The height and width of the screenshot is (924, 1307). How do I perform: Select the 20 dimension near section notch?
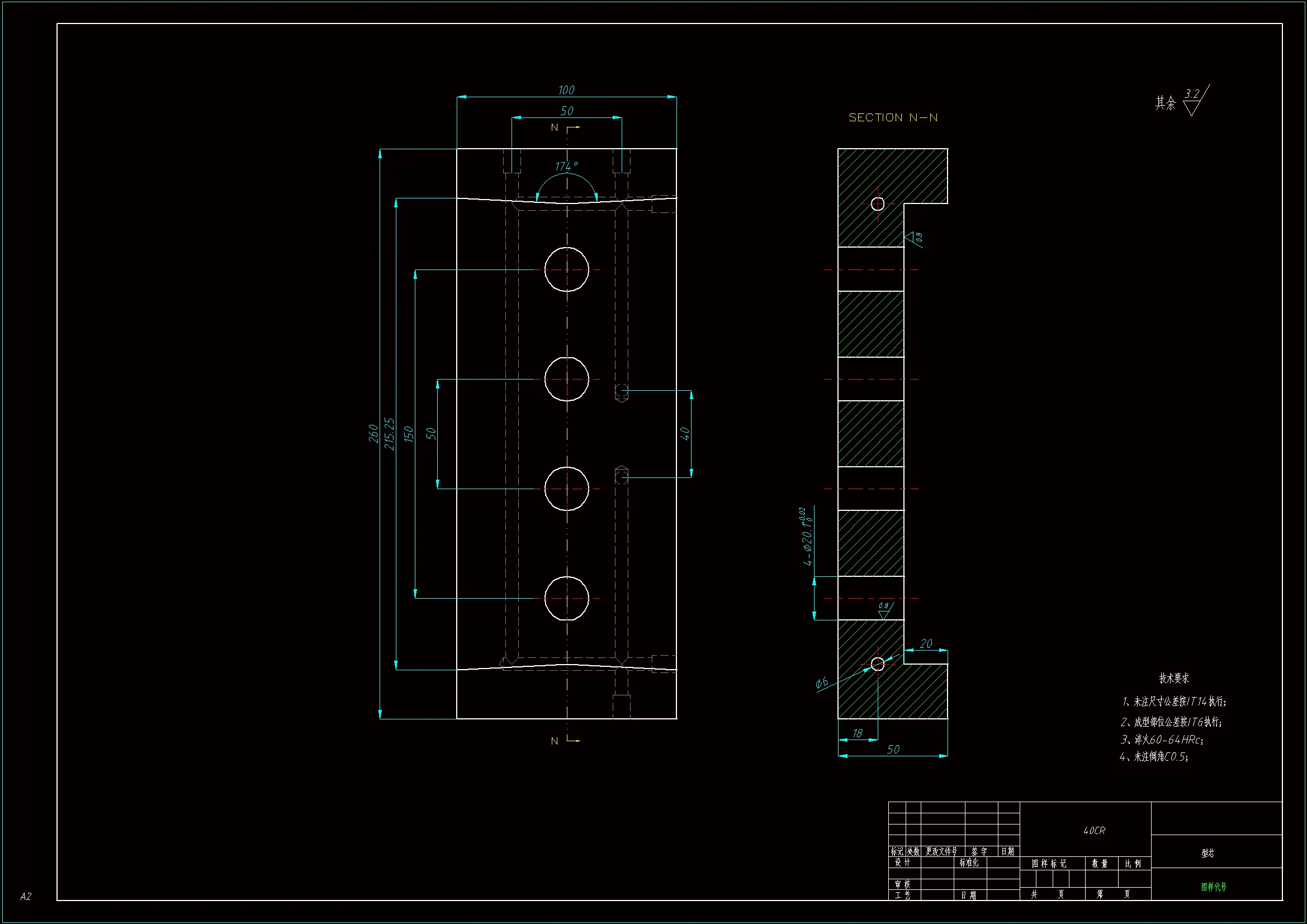click(926, 643)
